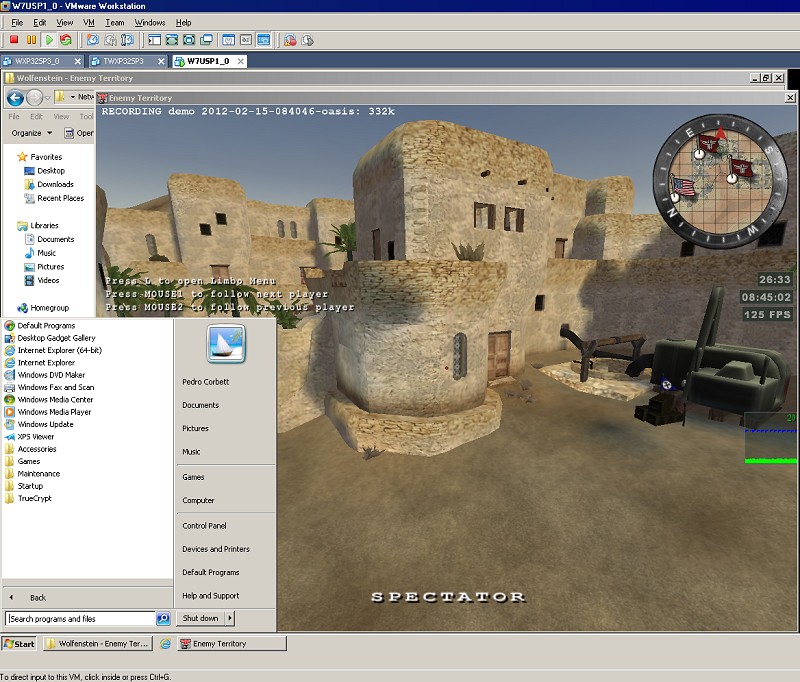Click Wolfenstein - Enemy Ter... taskbar button
Viewport: 800px width, 682px height.
97,644
